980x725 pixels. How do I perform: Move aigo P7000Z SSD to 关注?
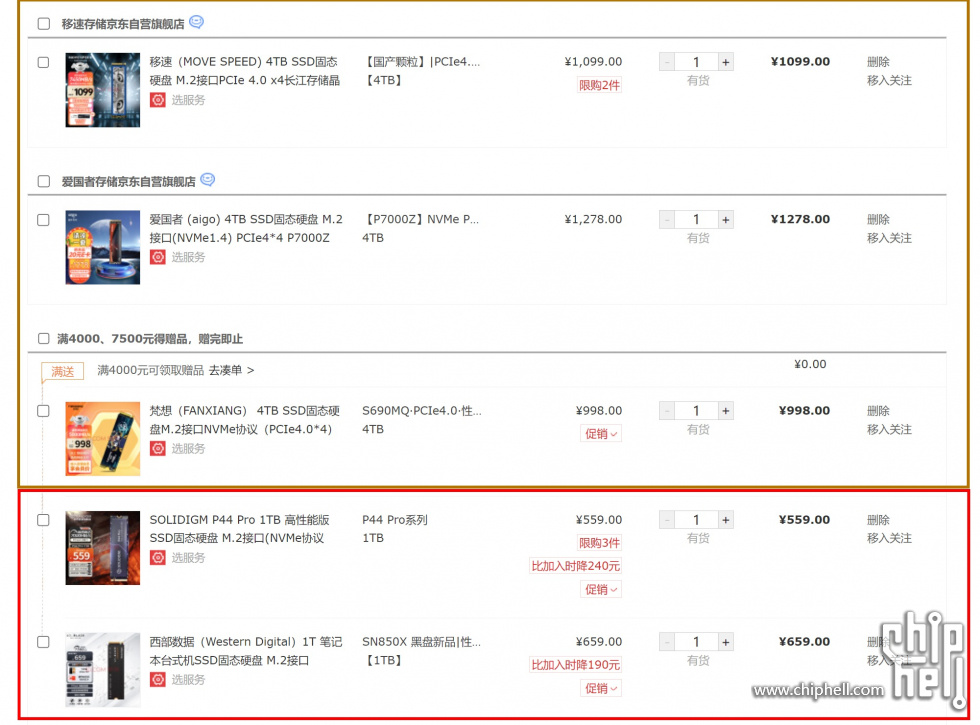(x=889, y=238)
